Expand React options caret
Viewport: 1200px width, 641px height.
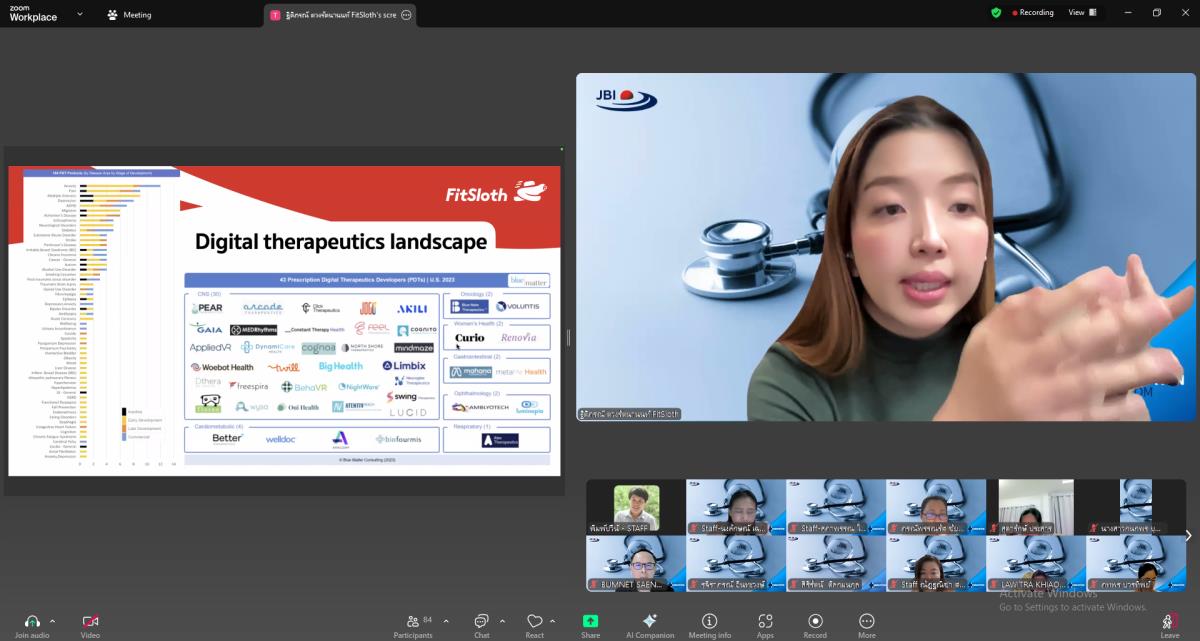pos(552,620)
